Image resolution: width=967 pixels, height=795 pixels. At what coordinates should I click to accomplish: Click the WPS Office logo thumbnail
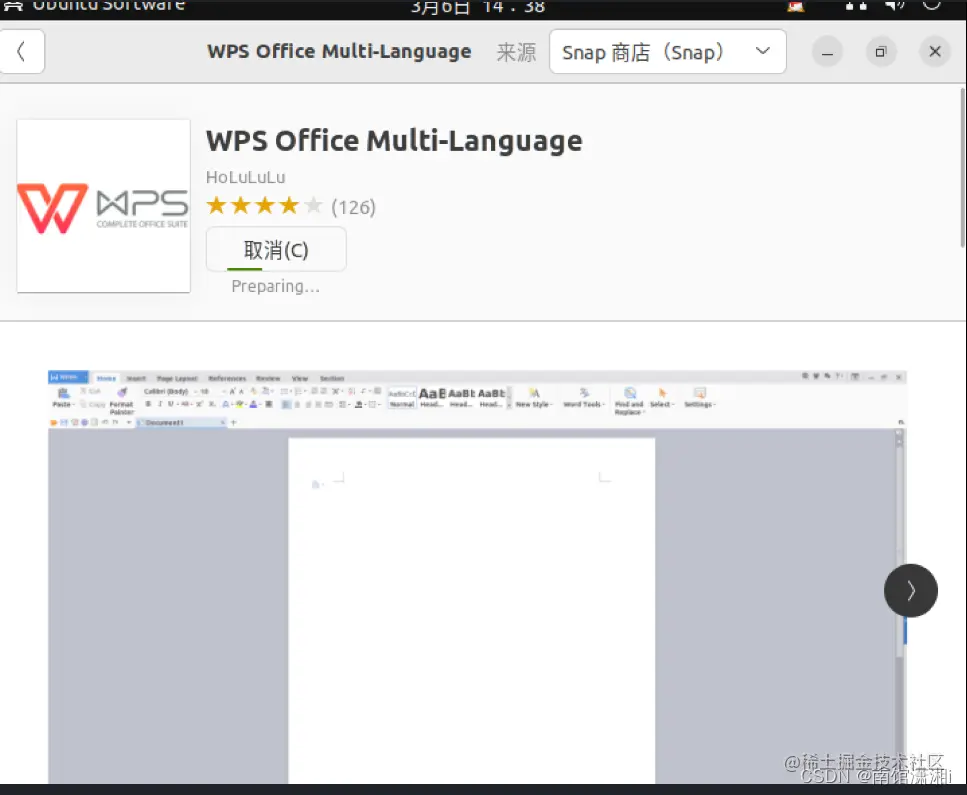(x=104, y=206)
